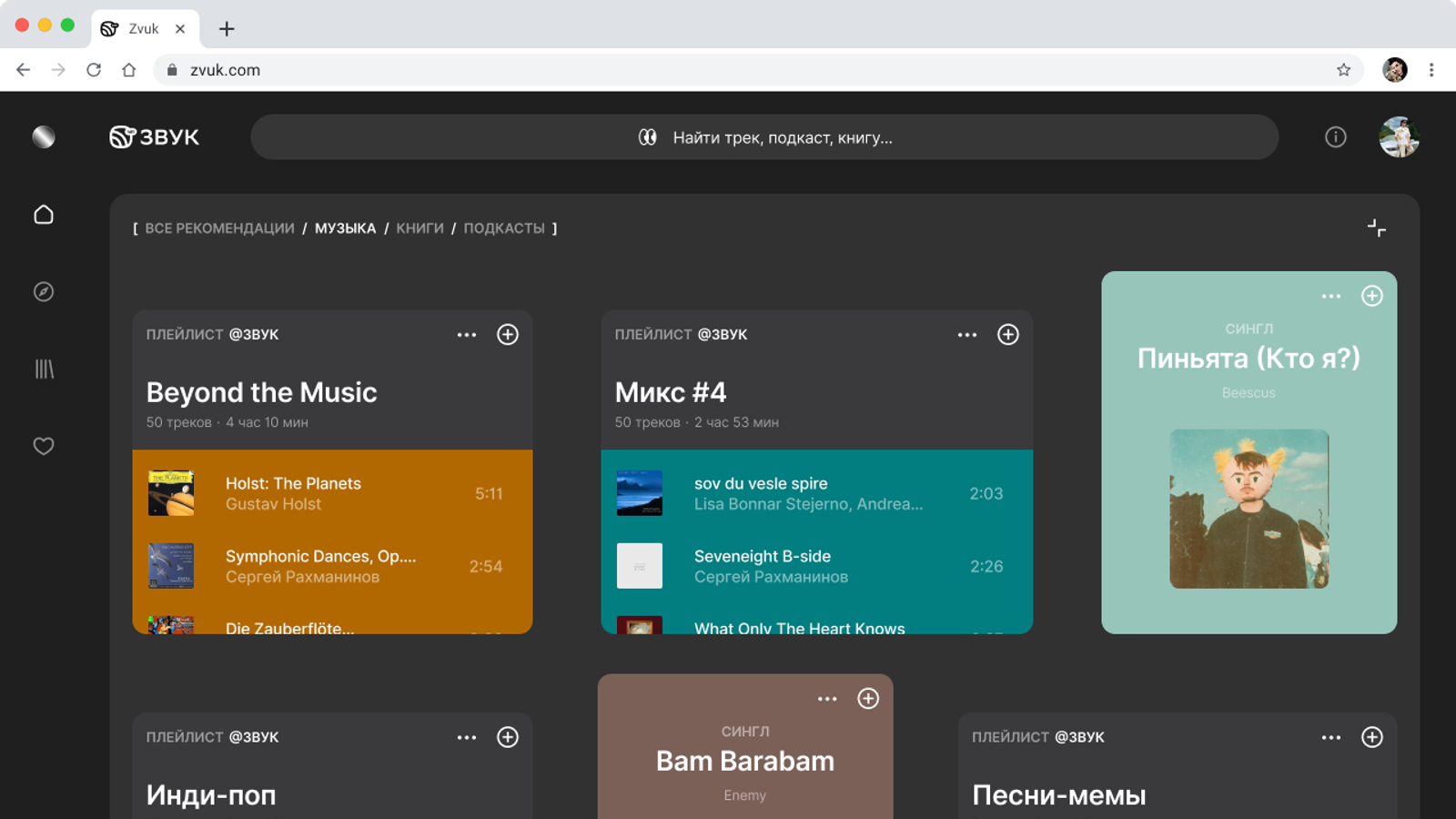Click sov du vesle spire album cover

click(640, 493)
